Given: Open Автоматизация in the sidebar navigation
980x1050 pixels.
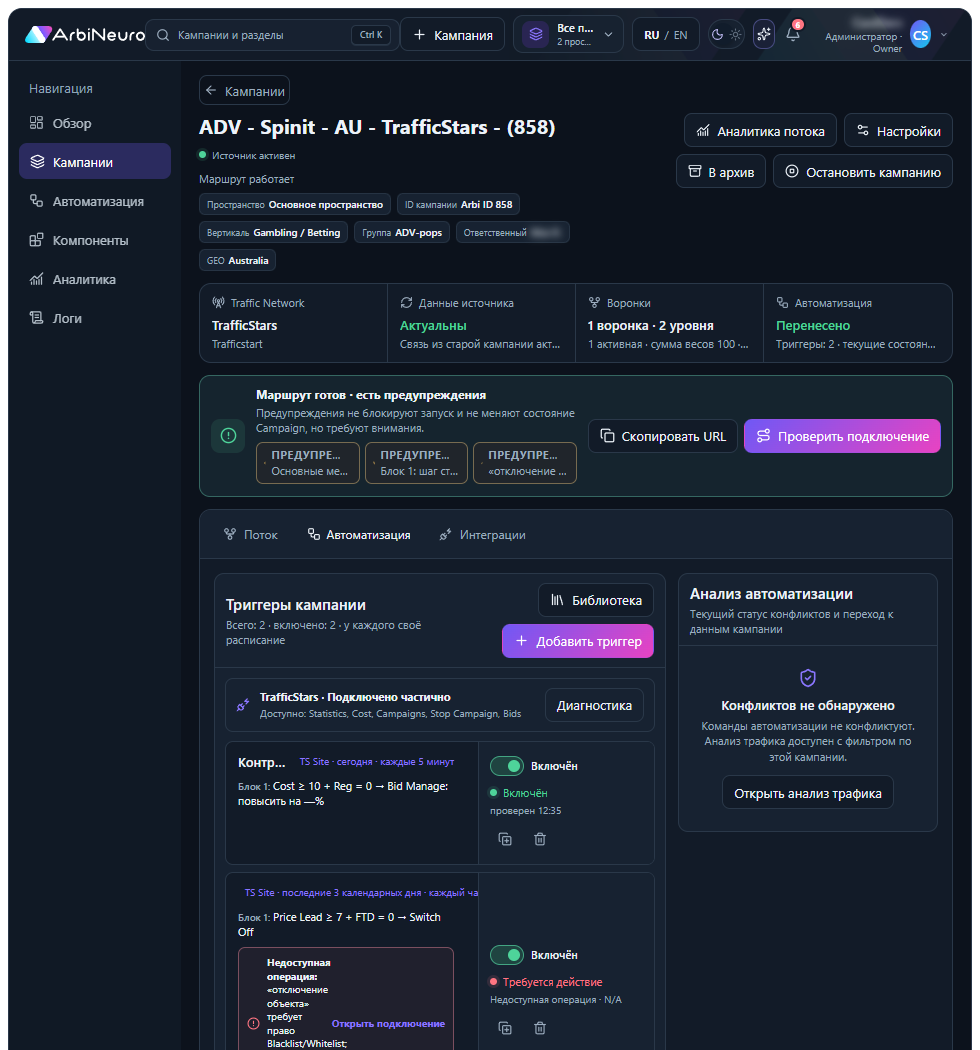Looking at the screenshot, I should pos(95,202).
